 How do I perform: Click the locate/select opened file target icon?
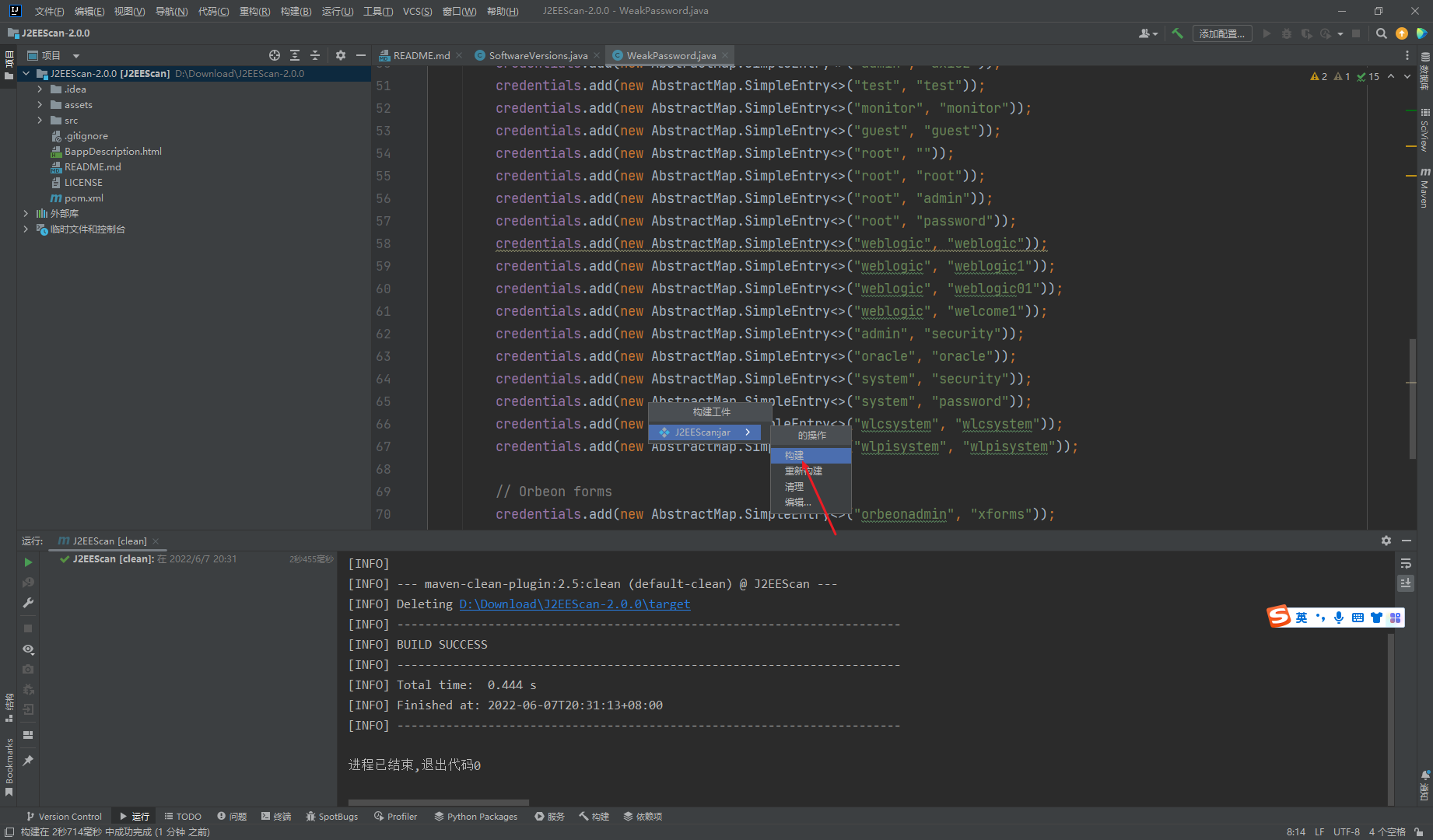tap(275, 55)
